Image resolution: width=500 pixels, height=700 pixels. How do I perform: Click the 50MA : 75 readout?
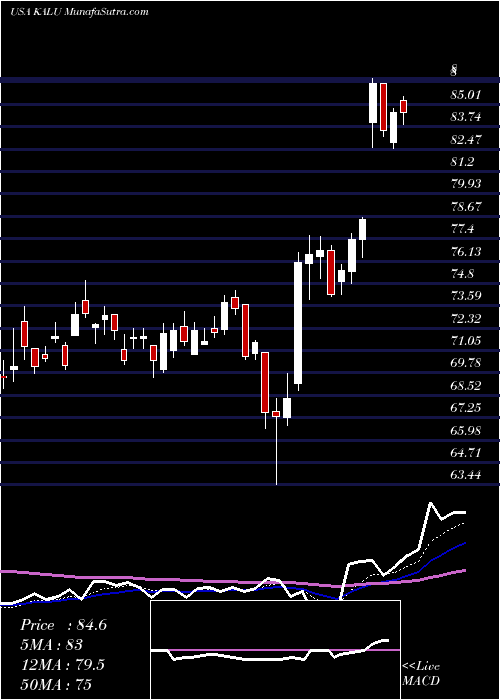click(x=55, y=684)
